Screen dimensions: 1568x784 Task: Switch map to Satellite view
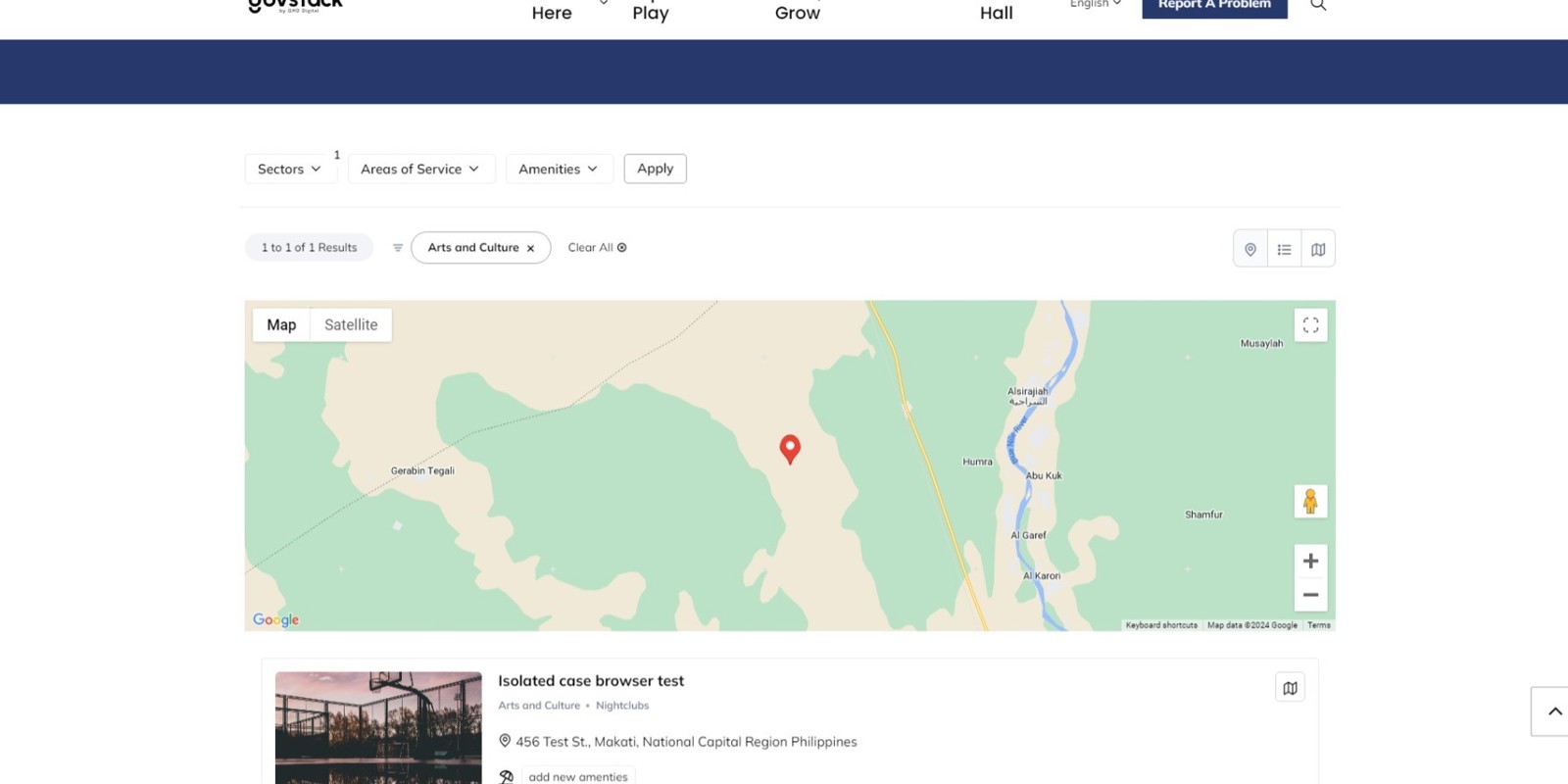pos(351,325)
